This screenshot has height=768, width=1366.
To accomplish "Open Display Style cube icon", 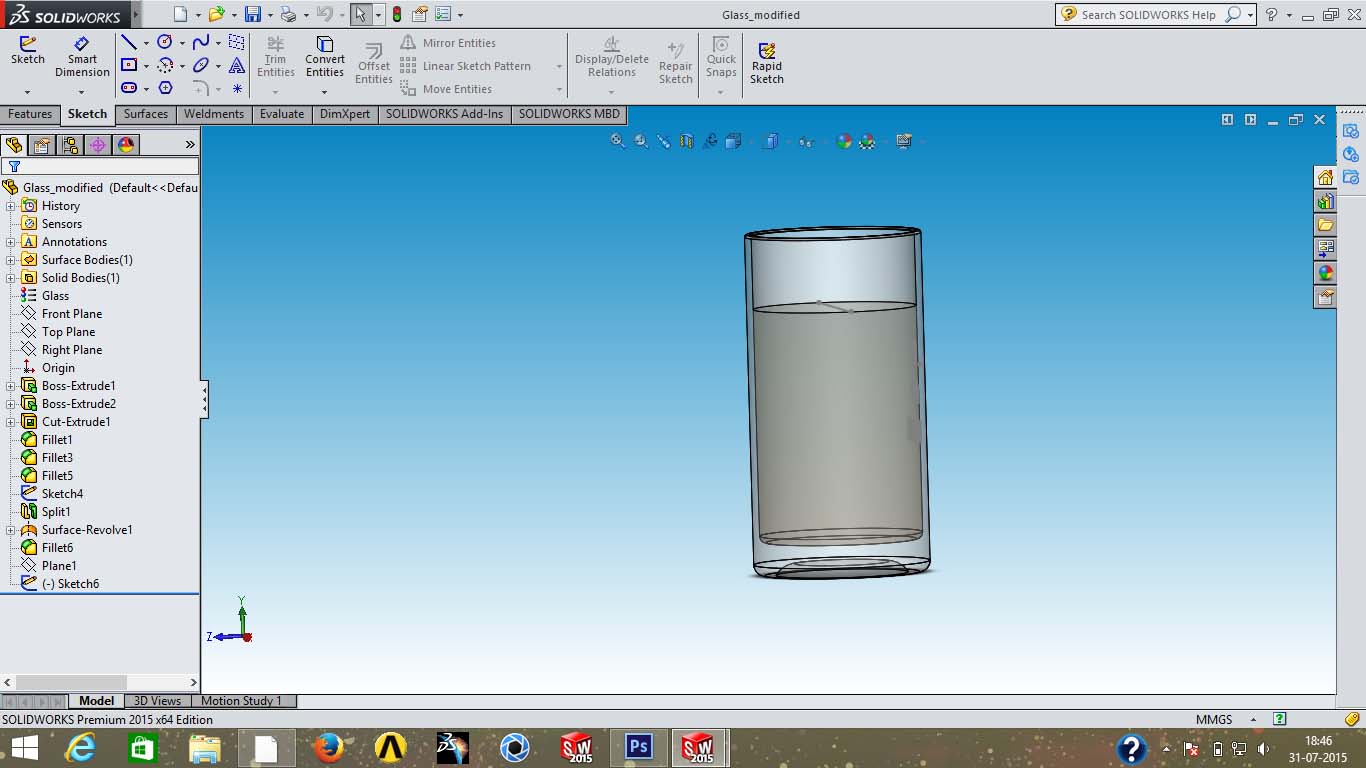I will [x=770, y=141].
